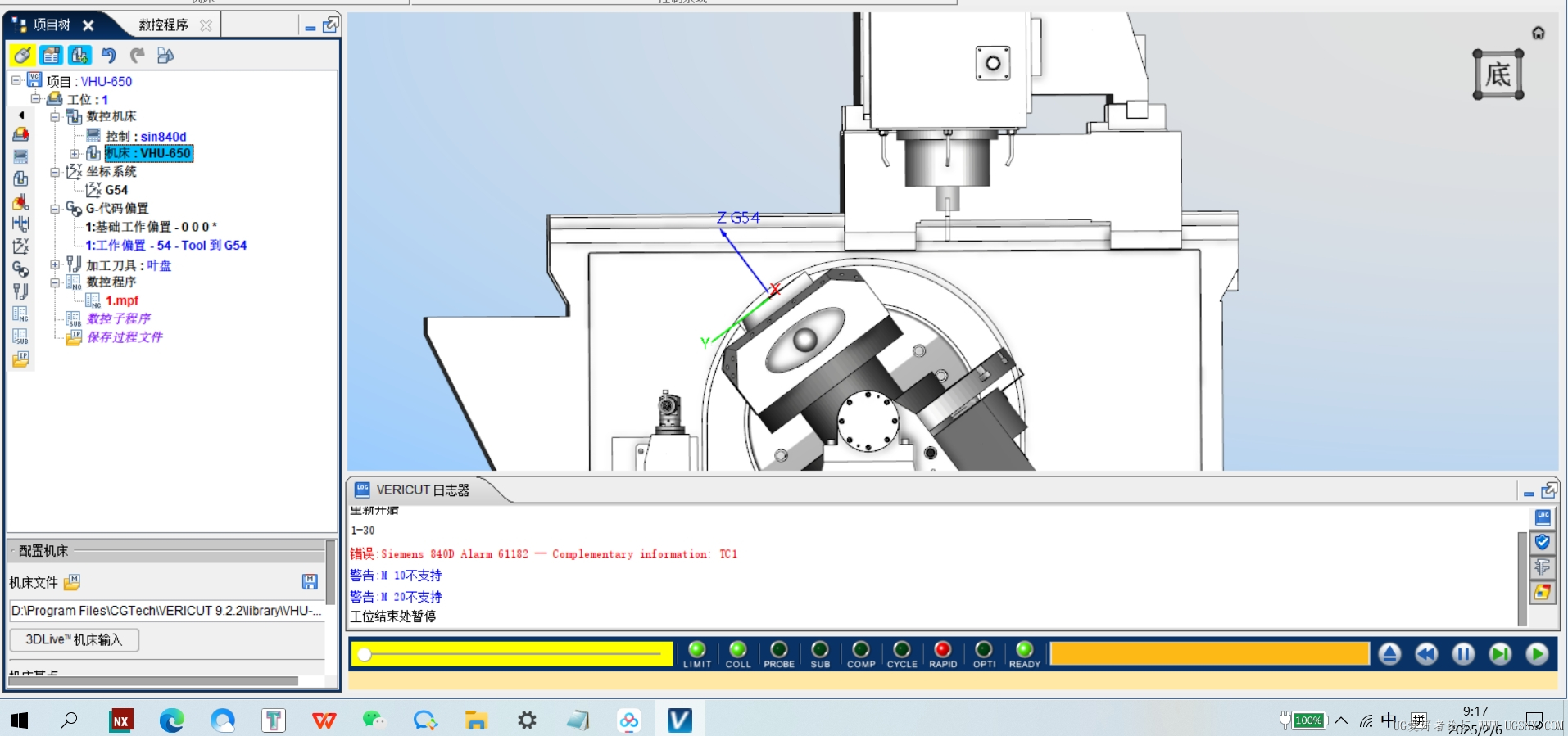
Task: Collapse the side icon strip with black arrow
Action: (x=21, y=115)
